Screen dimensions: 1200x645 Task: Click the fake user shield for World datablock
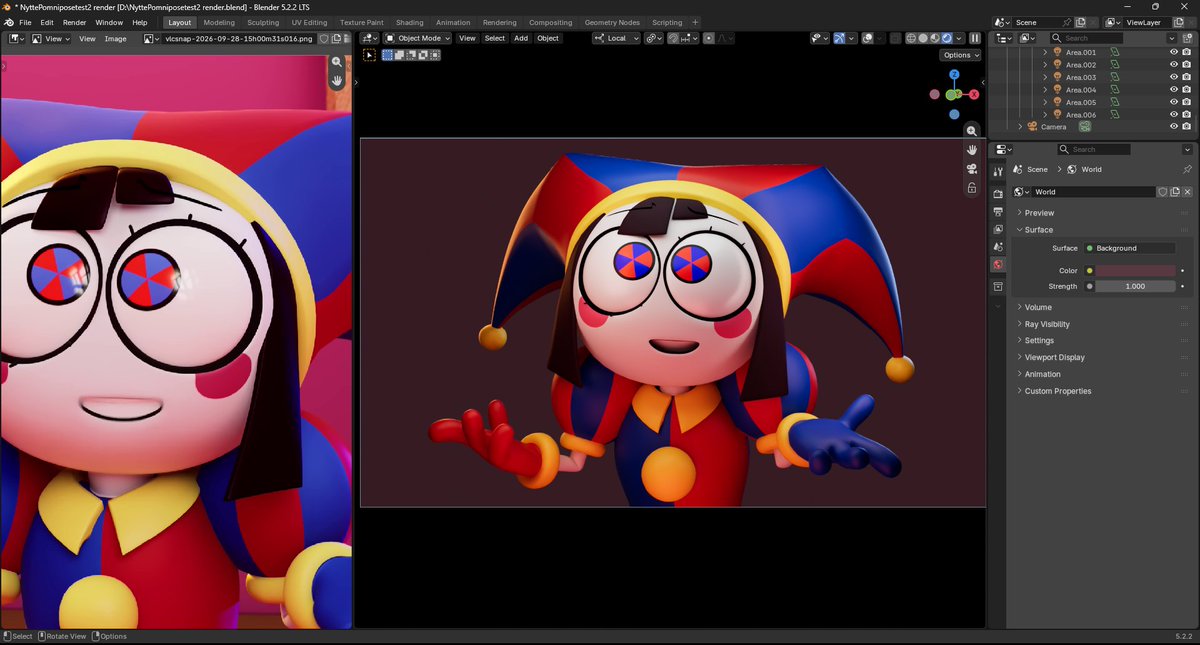[1163, 192]
